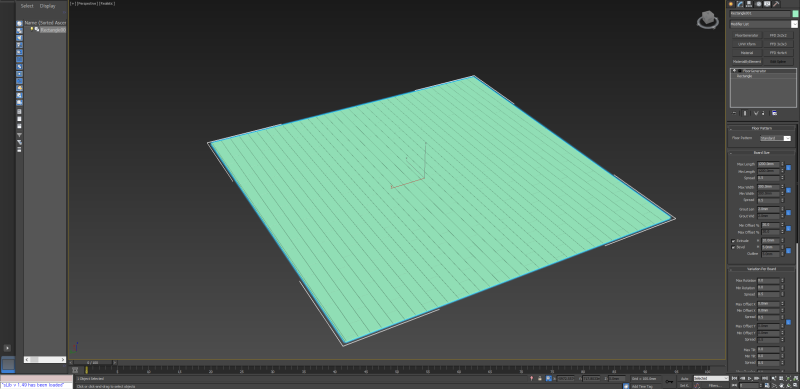The image size is (800, 389).
Task: Click Remove Modifier trash icon below stack
Action: [763, 113]
